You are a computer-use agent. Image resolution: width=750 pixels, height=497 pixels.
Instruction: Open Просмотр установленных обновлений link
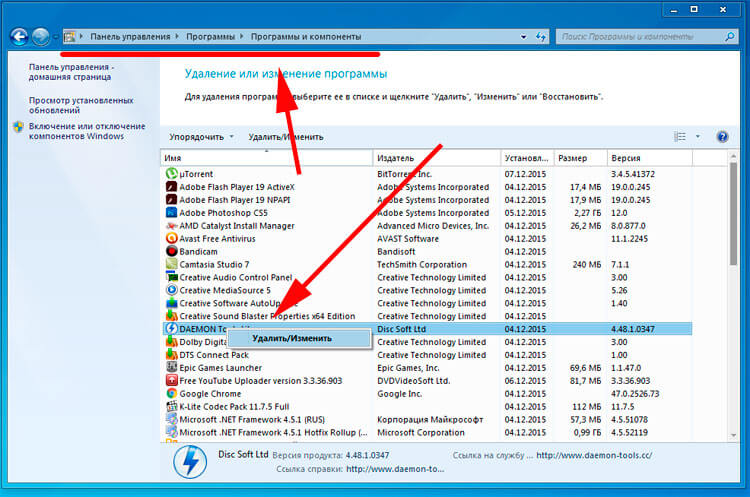tap(81, 105)
